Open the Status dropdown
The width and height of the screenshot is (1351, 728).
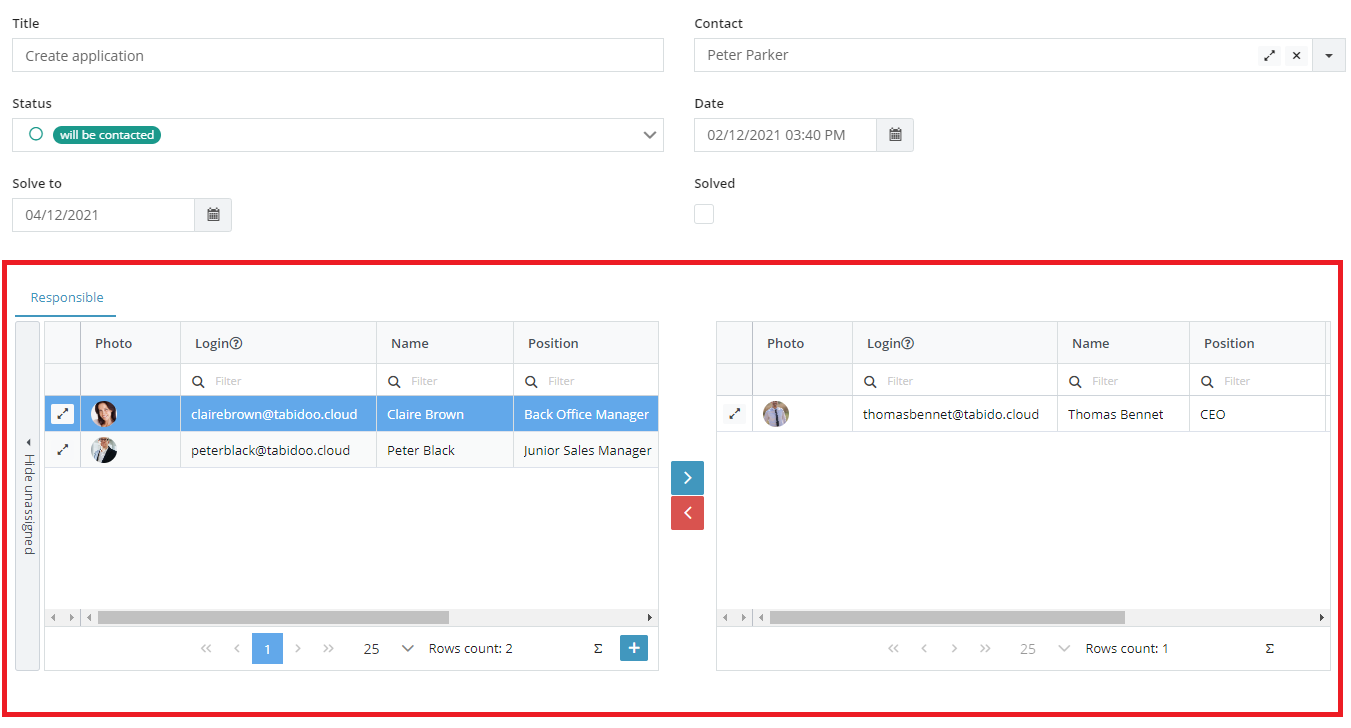[x=650, y=135]
